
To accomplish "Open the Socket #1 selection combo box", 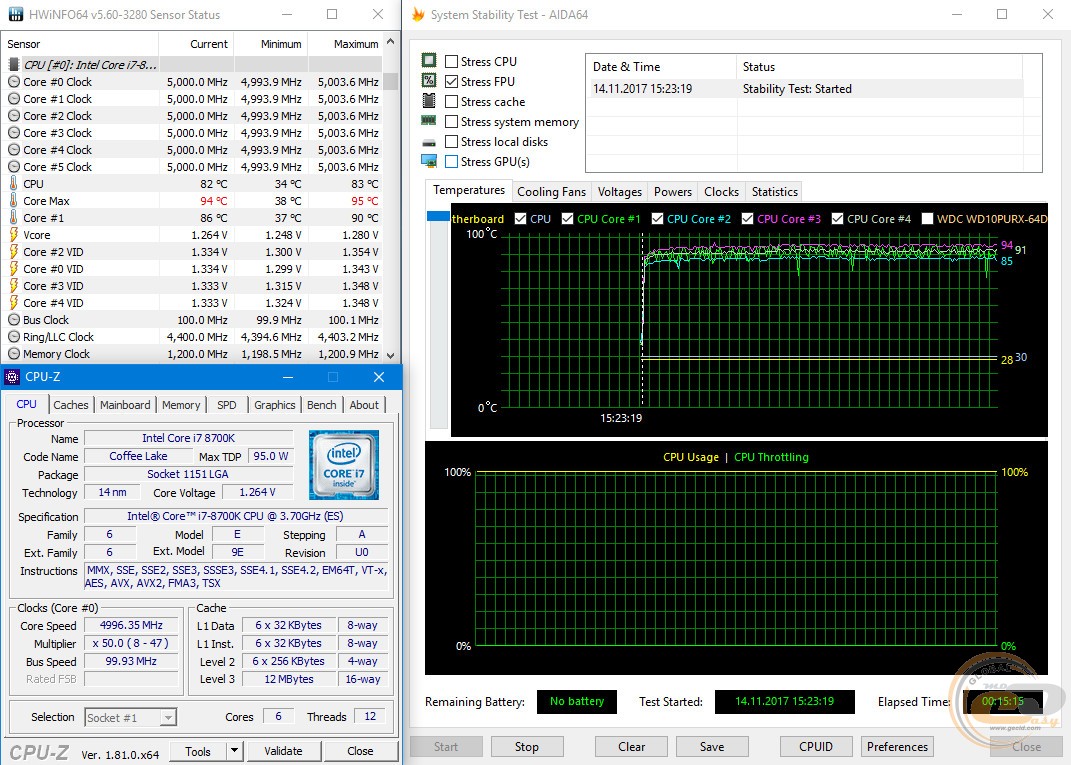I will [x=130, y=717].
